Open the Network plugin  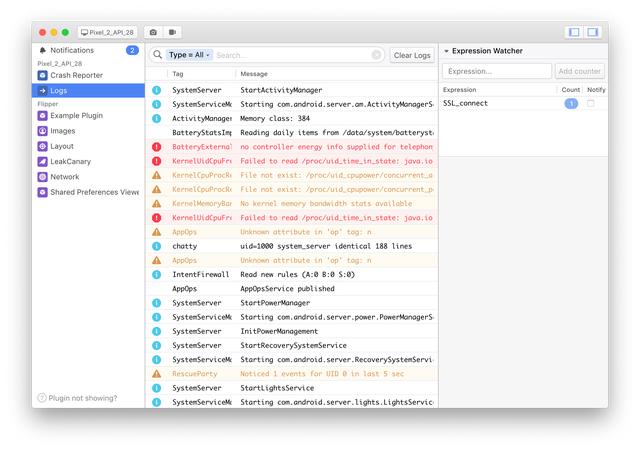coord(88,177)
